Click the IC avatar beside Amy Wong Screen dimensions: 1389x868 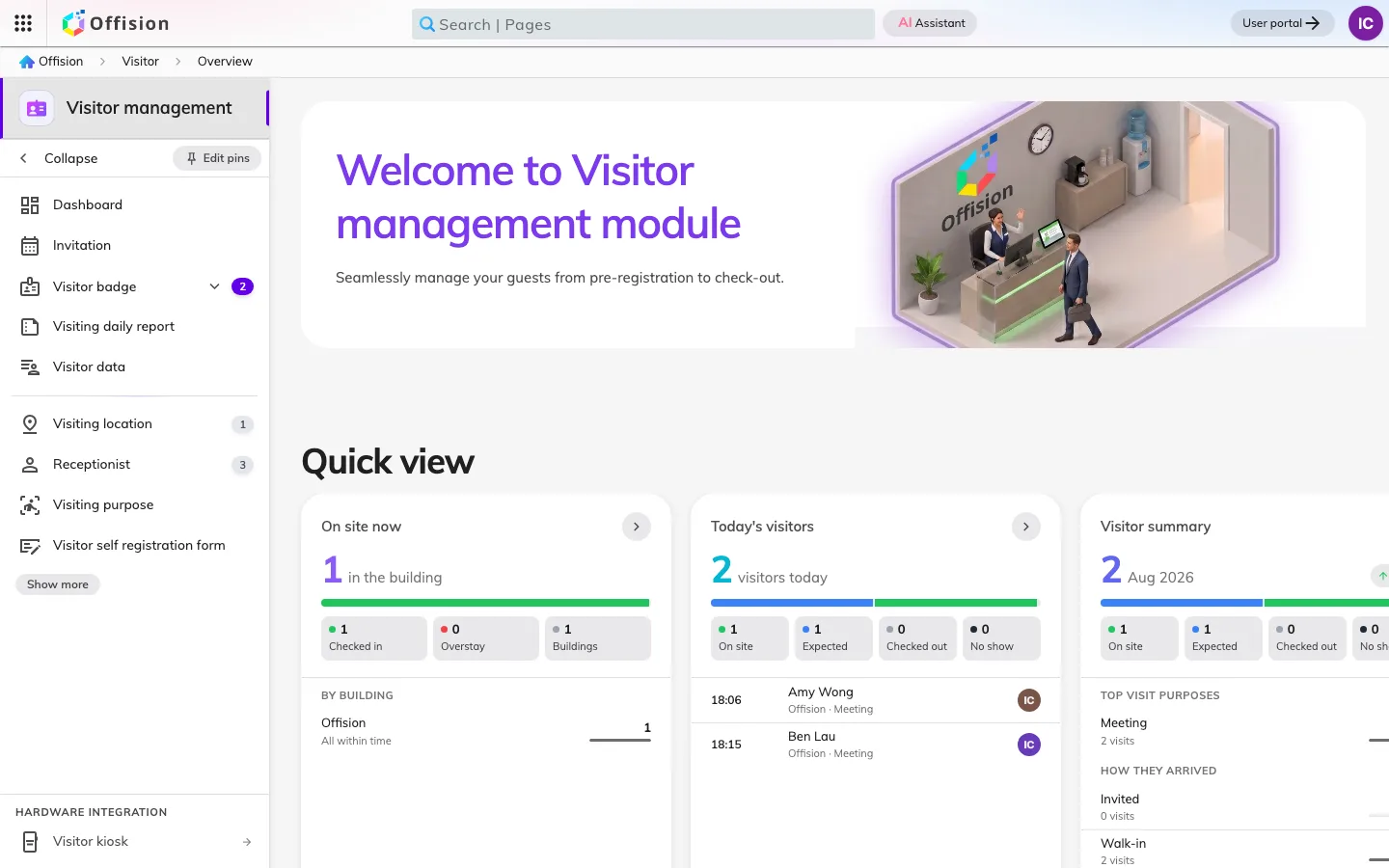[x=1029, y=700]
